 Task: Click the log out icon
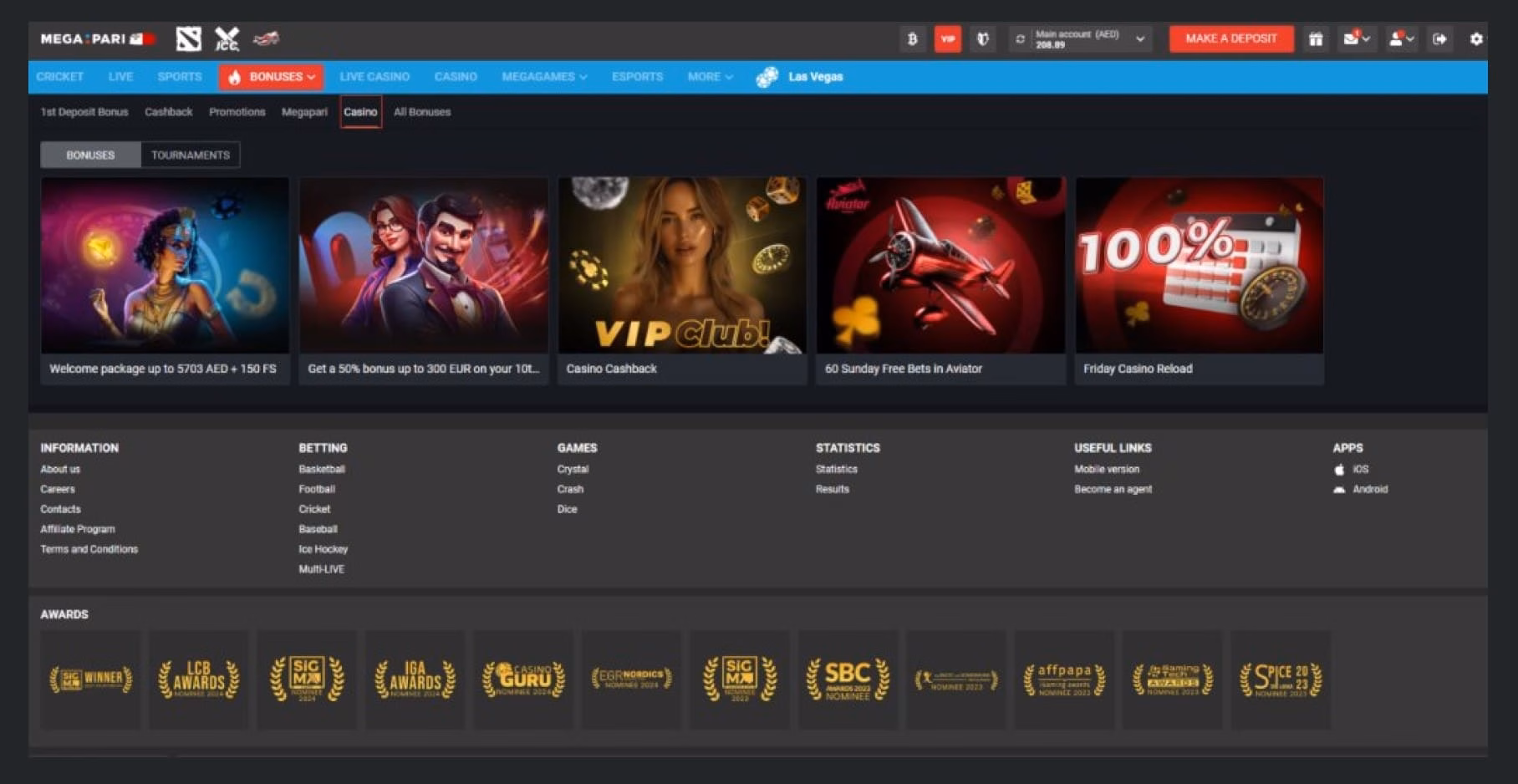[1439, 38]
